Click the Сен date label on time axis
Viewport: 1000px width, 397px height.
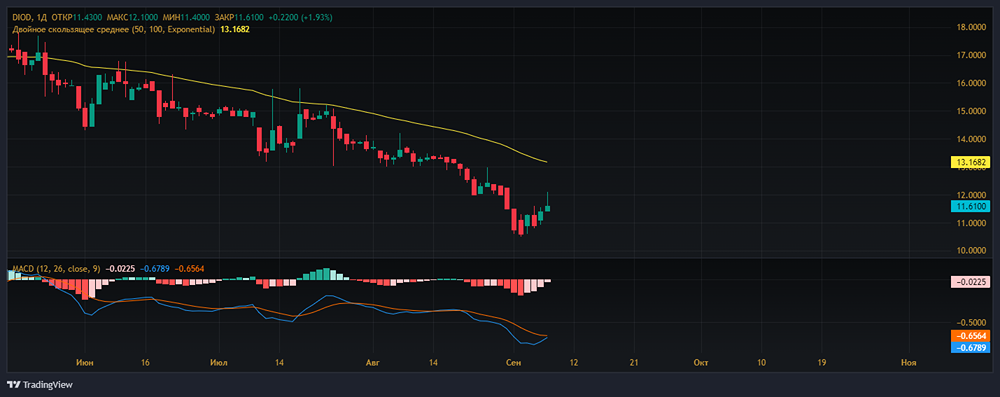point(513,363)
